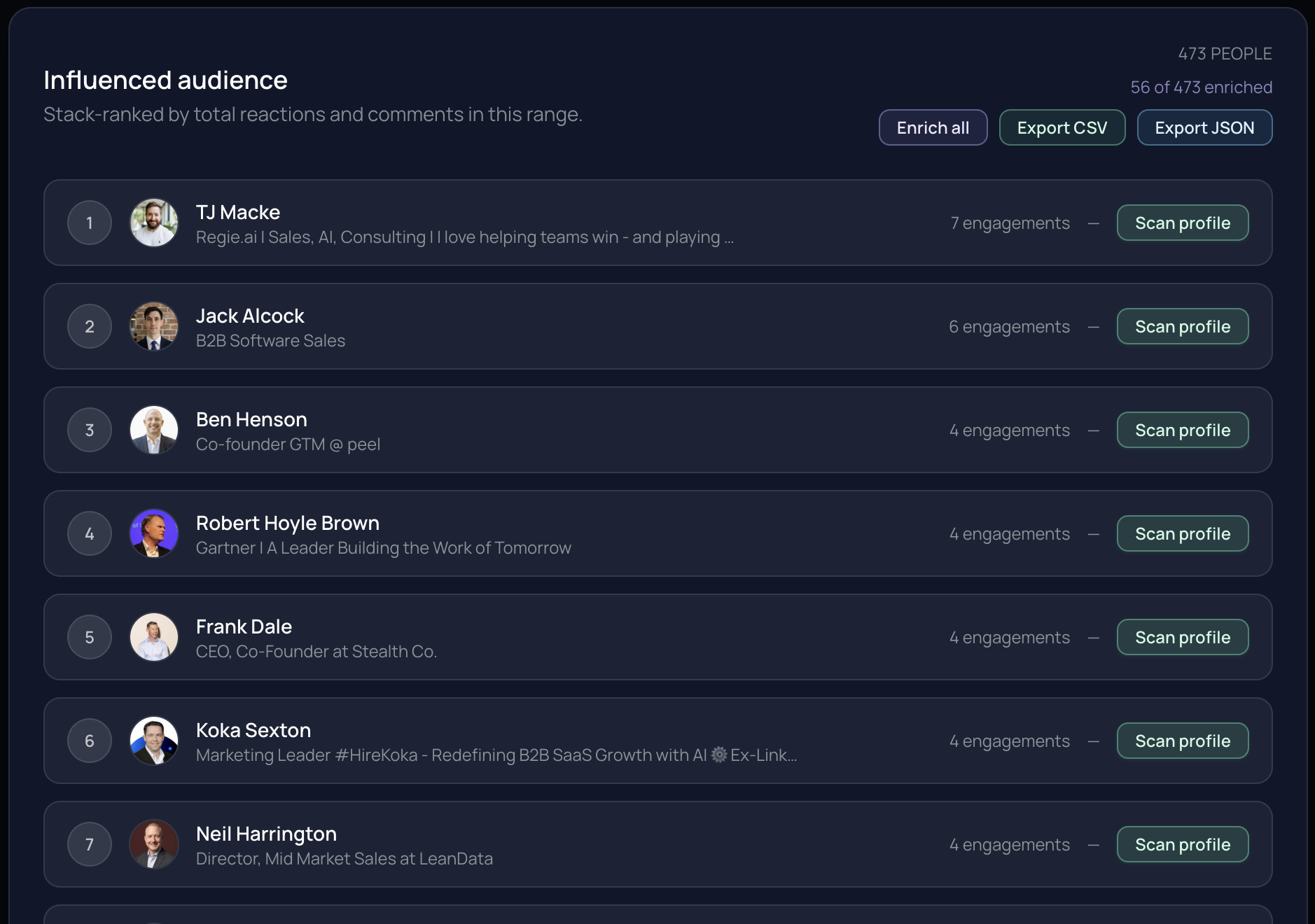
Task: Select the name Jack Alcock
Action: [x=250, y=316]
